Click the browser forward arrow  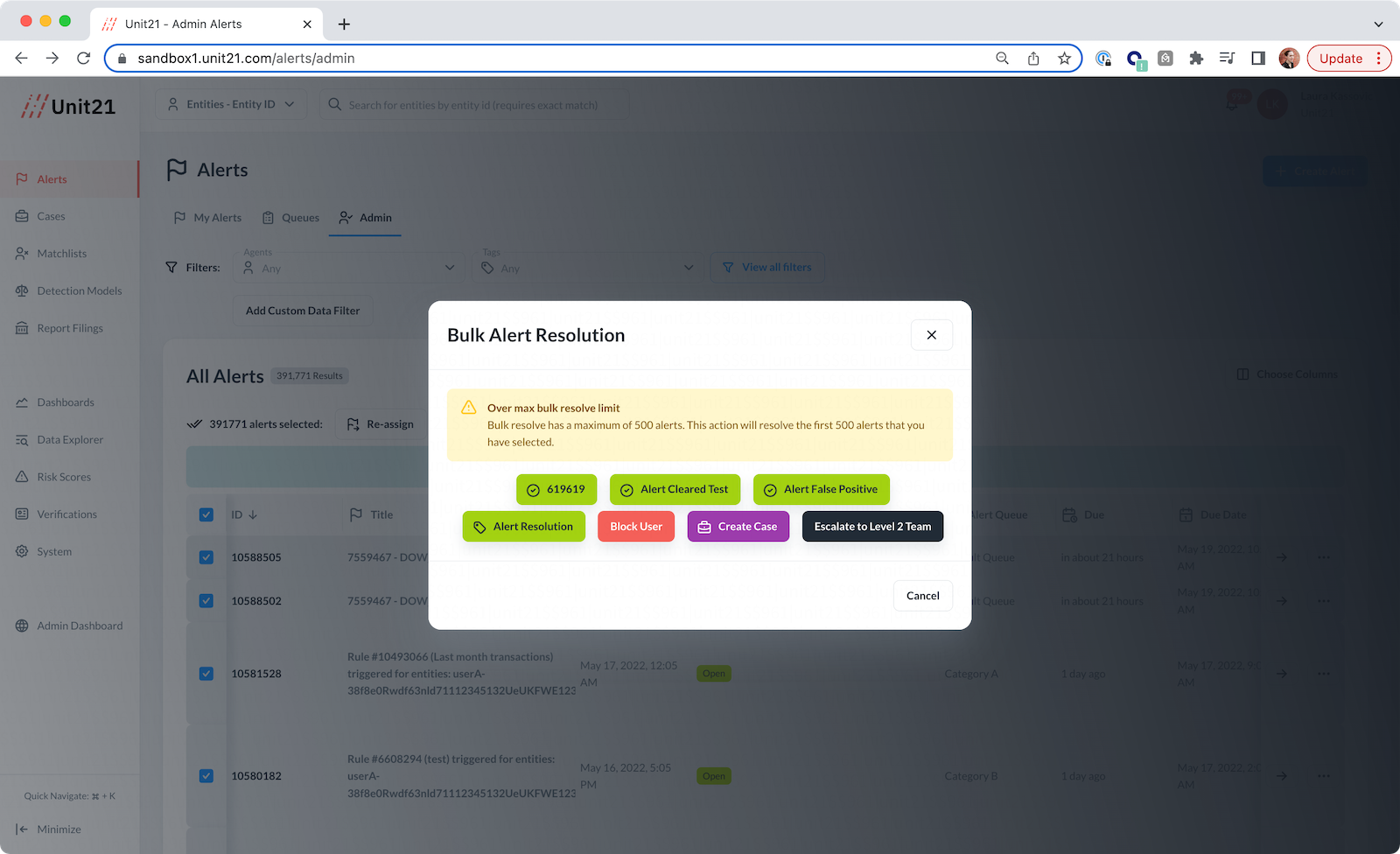52,59
